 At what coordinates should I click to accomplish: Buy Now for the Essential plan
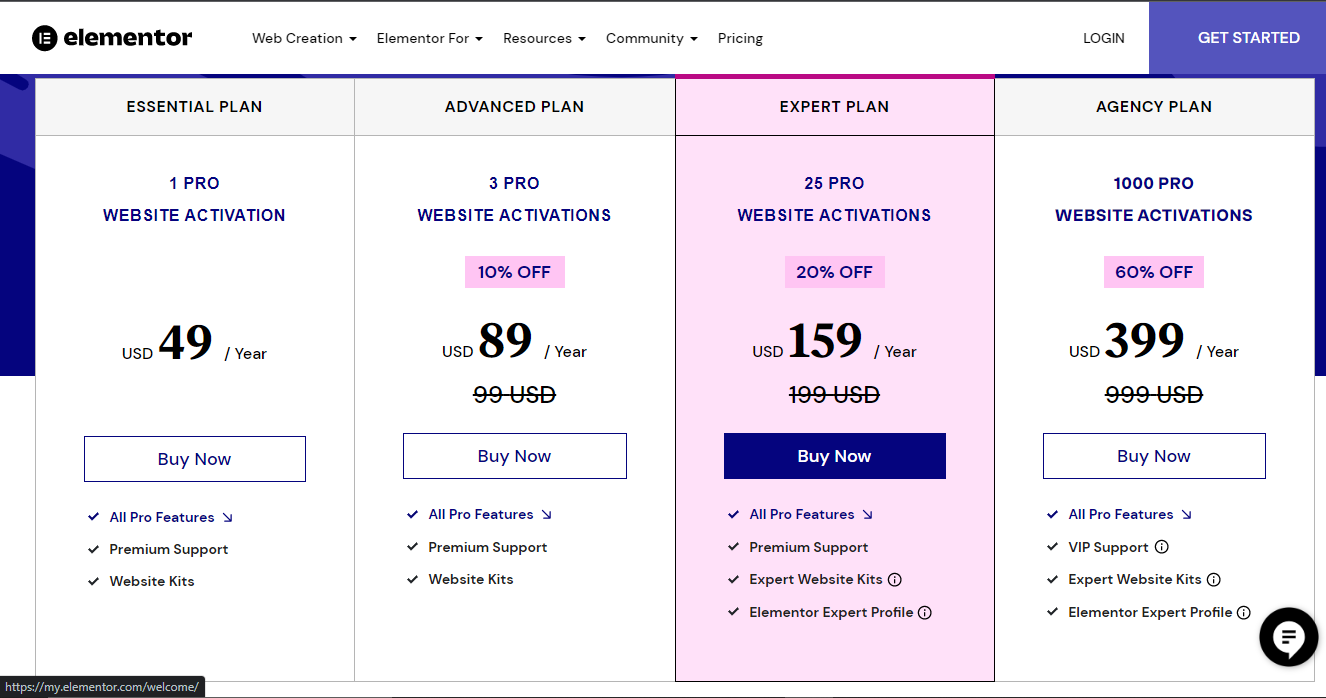point(195,459)
